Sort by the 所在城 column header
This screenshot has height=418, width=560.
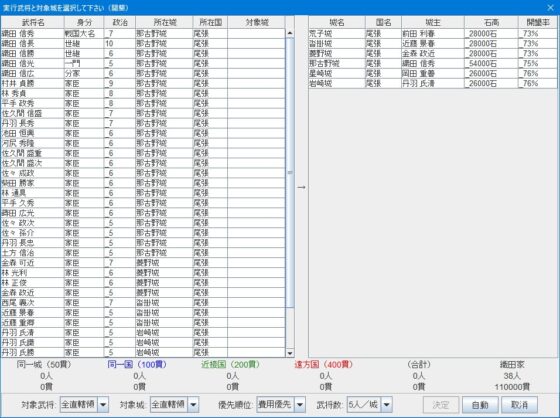(164, 22)
